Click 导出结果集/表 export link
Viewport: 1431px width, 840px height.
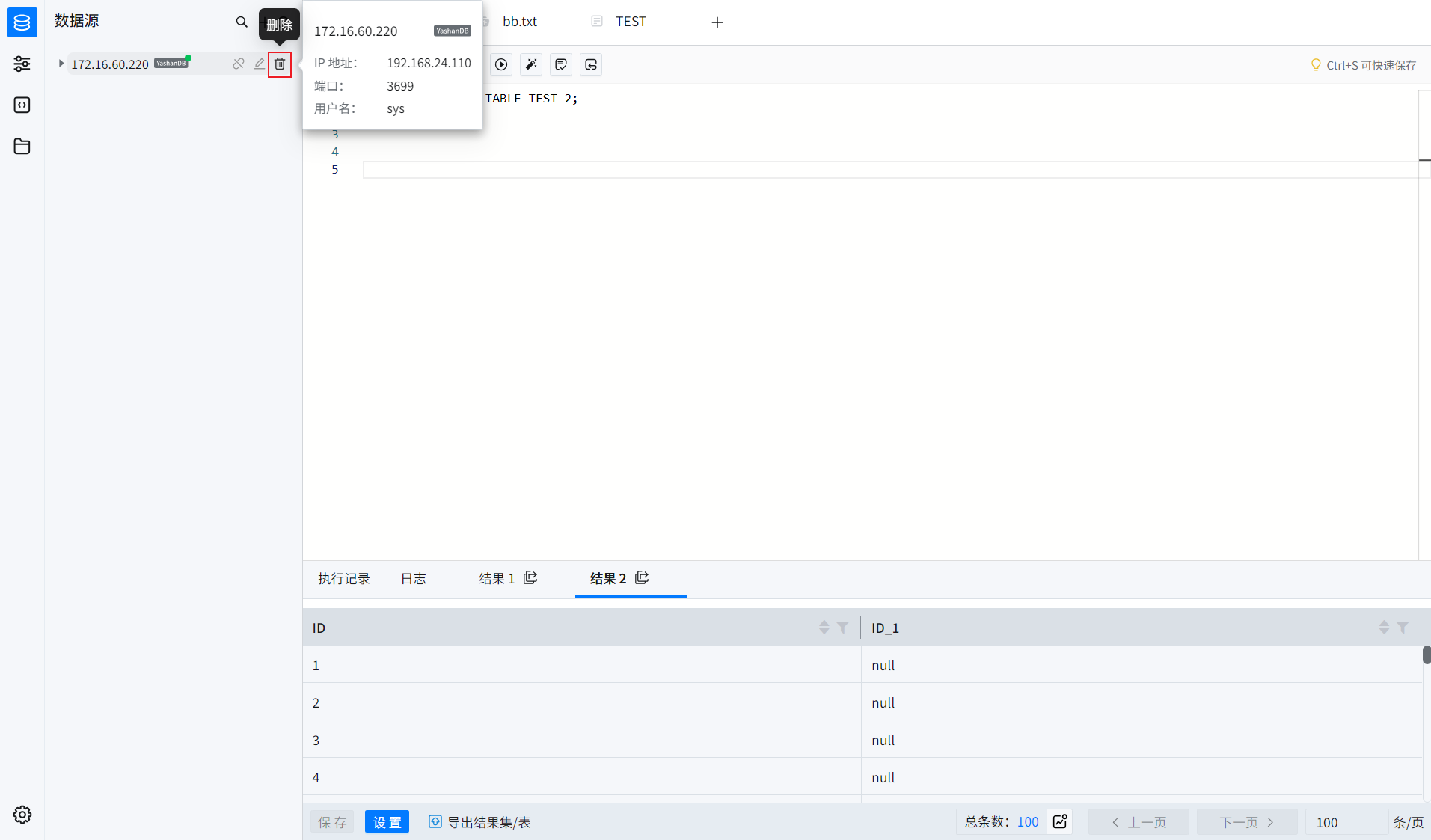[x=479, y=822]
